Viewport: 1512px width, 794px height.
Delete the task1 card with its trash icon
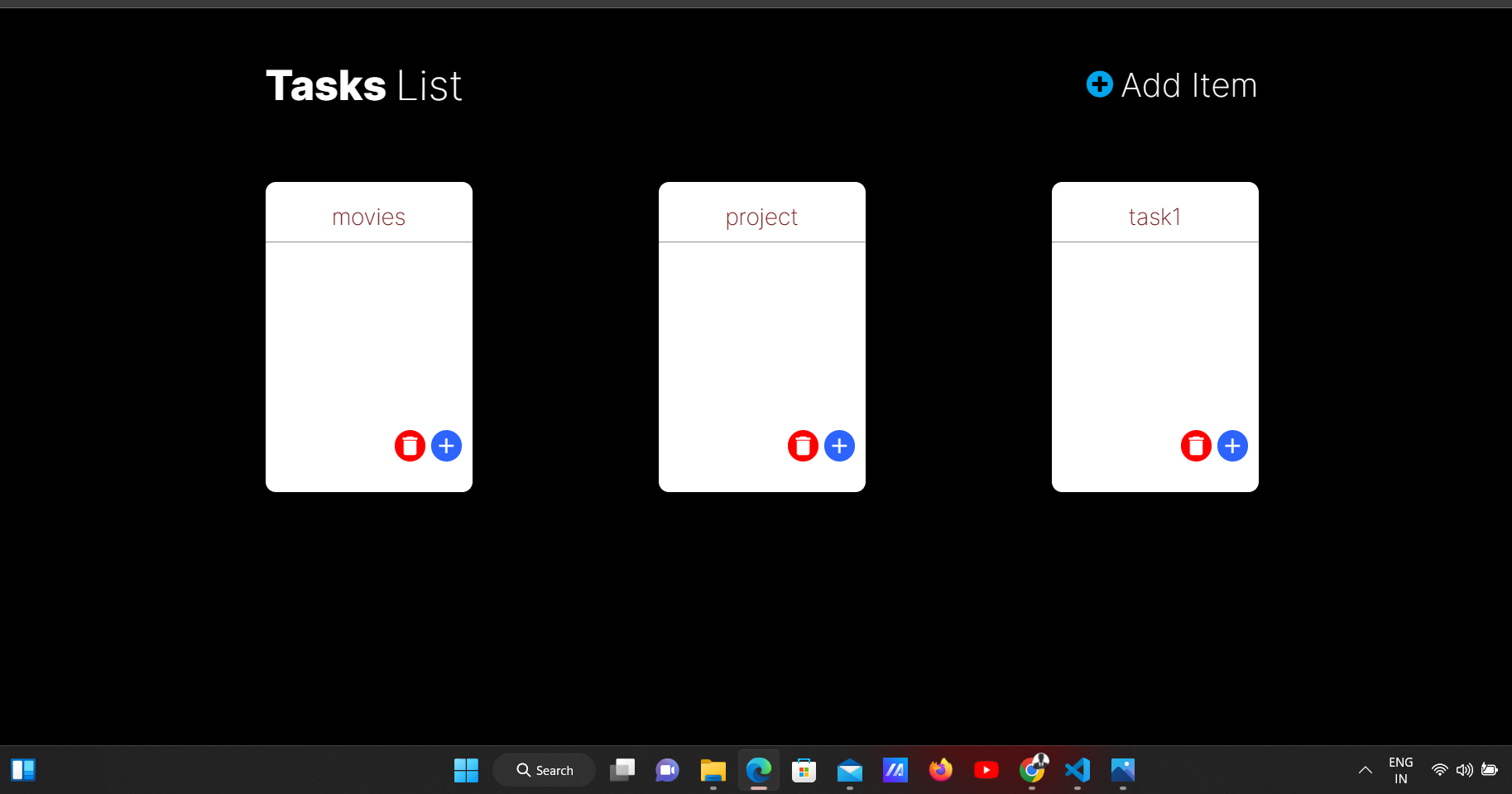point(1196,446)
